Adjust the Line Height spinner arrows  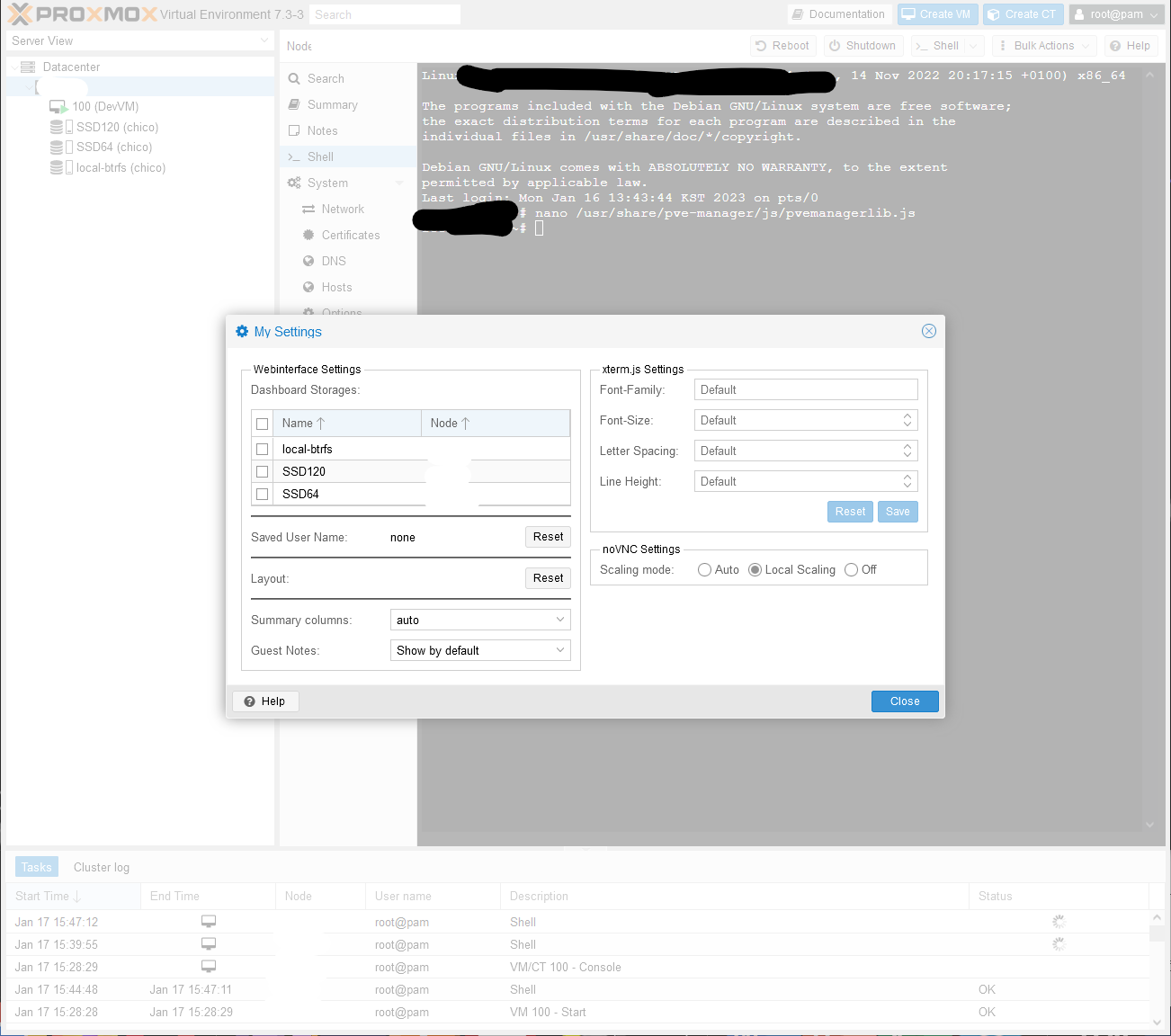coord(907,481)
